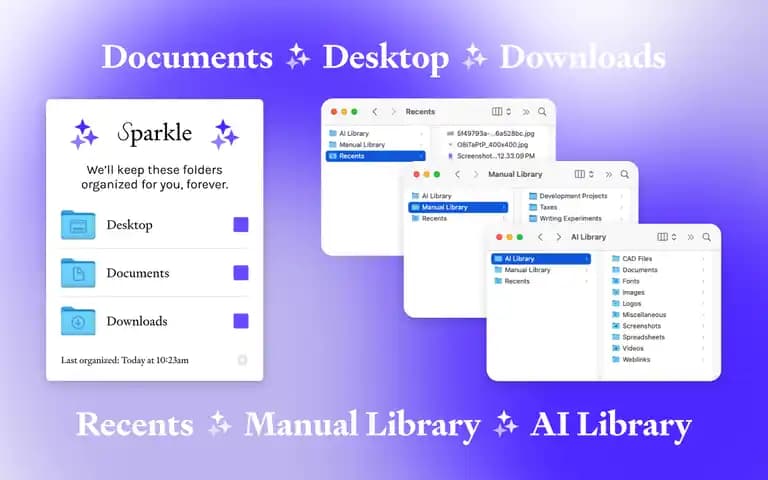Select Recents in the AI Library window sidebar
The image size is (768, 480).
(541, 281)
